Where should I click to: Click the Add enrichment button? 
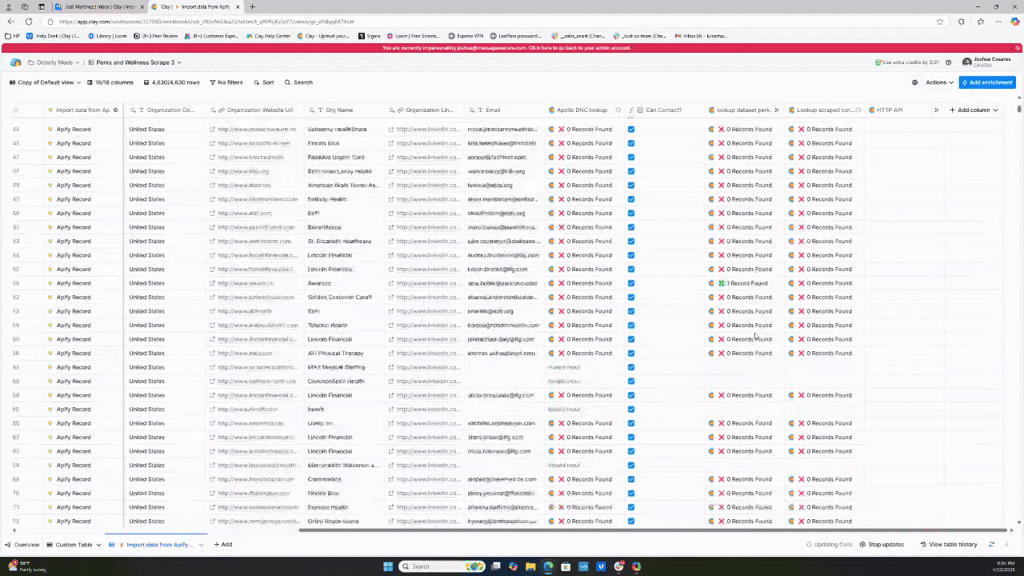click(986, 82)
